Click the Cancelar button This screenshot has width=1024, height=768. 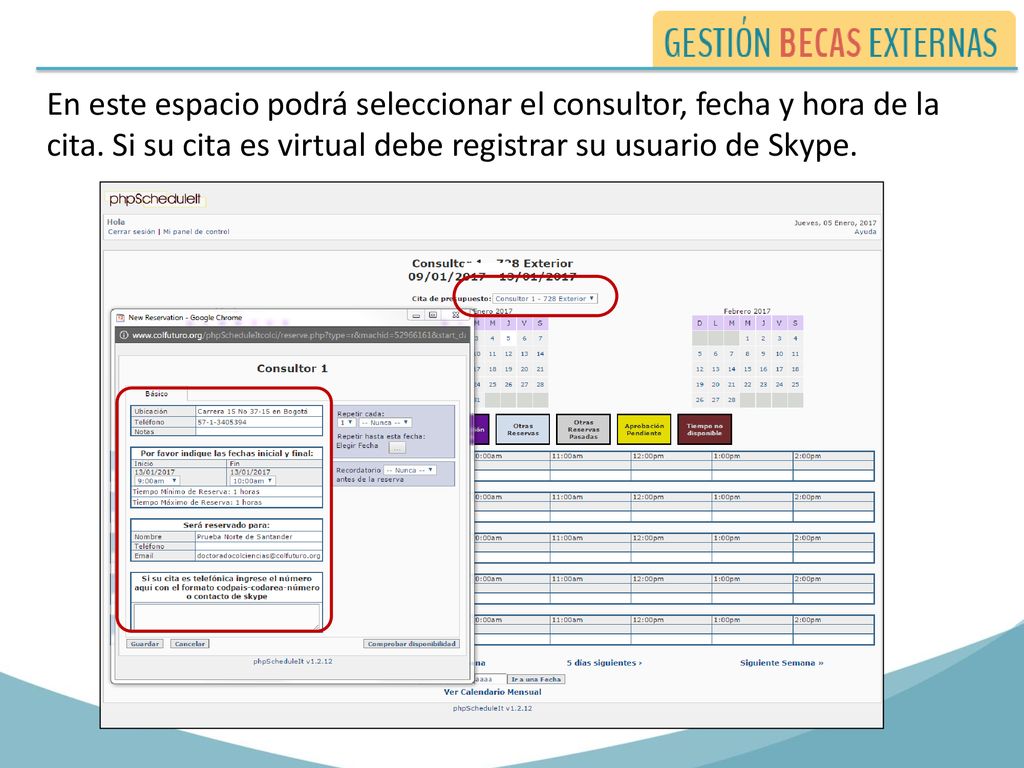[x=190, y=644]
